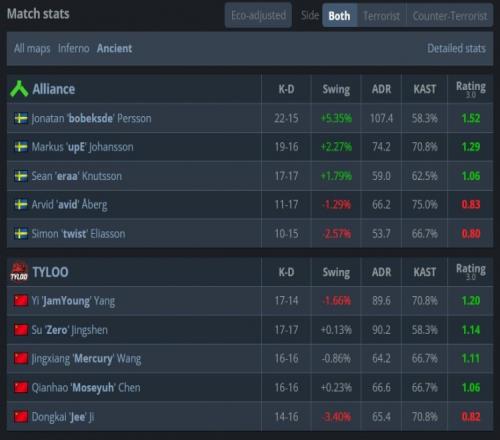This screenshot has width=500, height=440.
Task: Click the TYLOO team logo icon
Action: [x=19, y=272]
